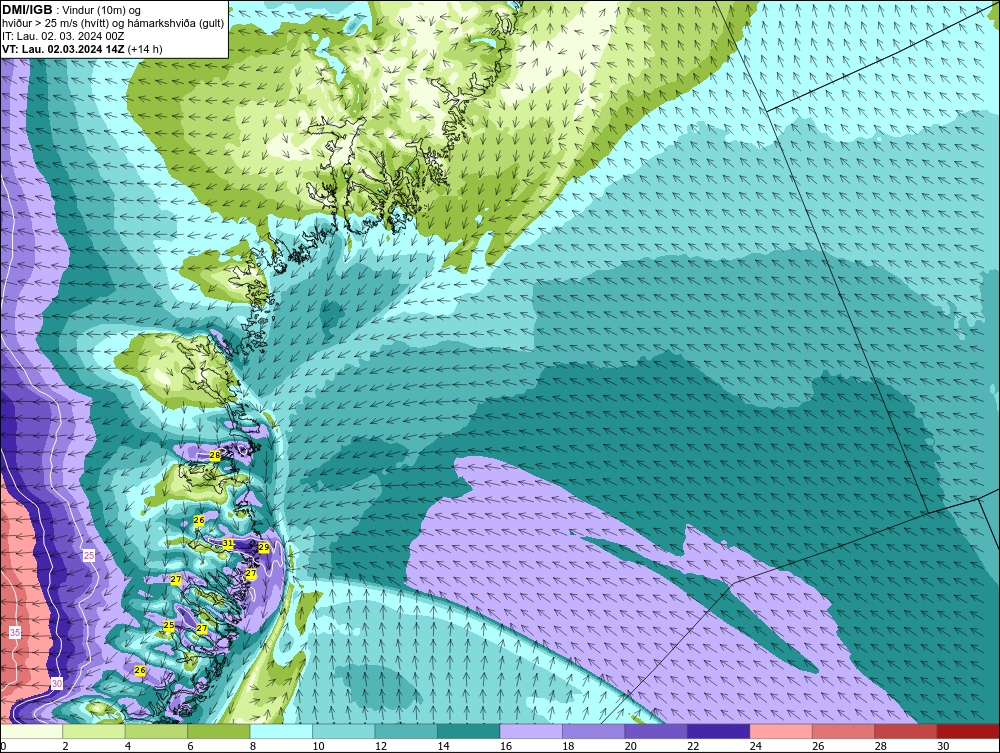This screenshot has width=1000, height=753.
Task: Select the 18–20 m/s purple legend swatch
Action: pos(594,731)
